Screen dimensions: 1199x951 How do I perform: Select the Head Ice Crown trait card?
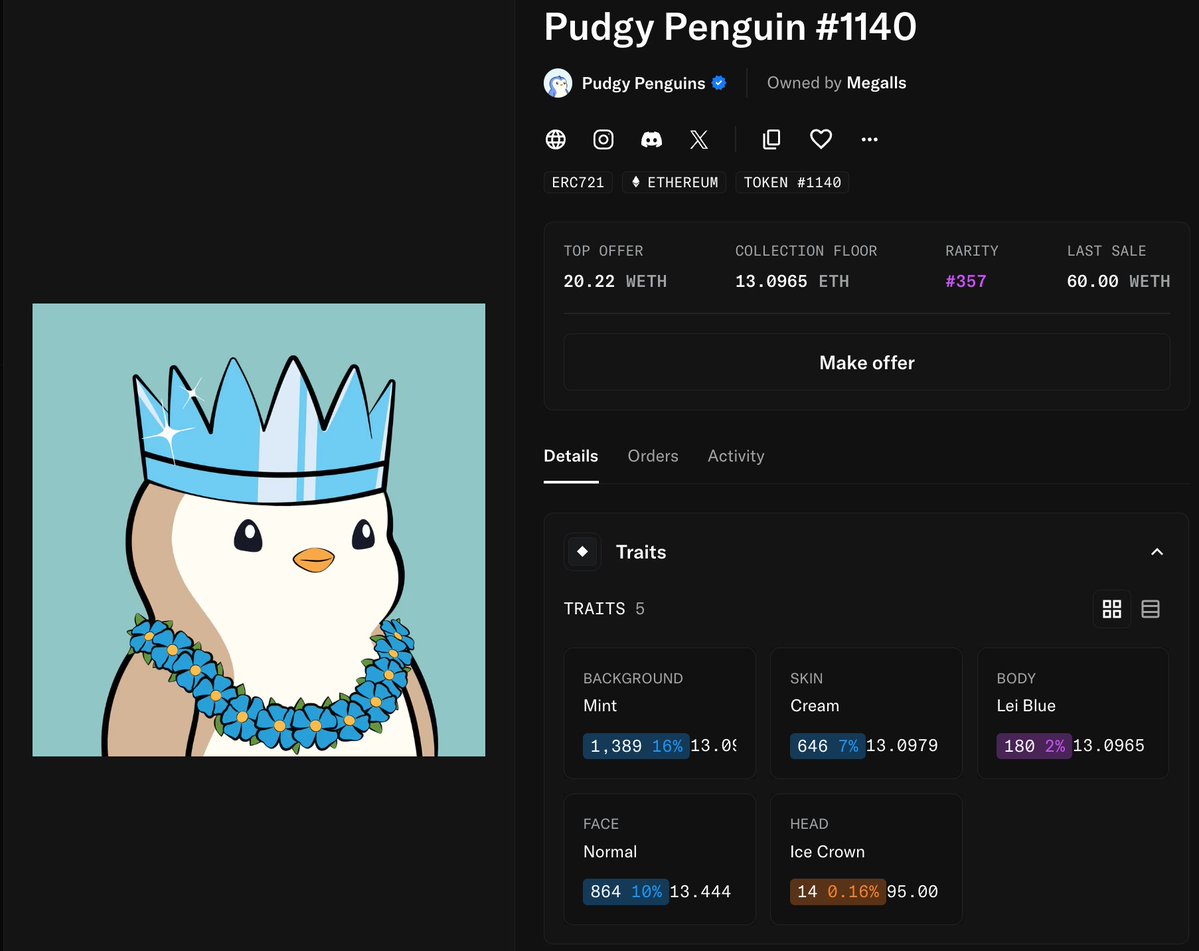pos(866,859)
